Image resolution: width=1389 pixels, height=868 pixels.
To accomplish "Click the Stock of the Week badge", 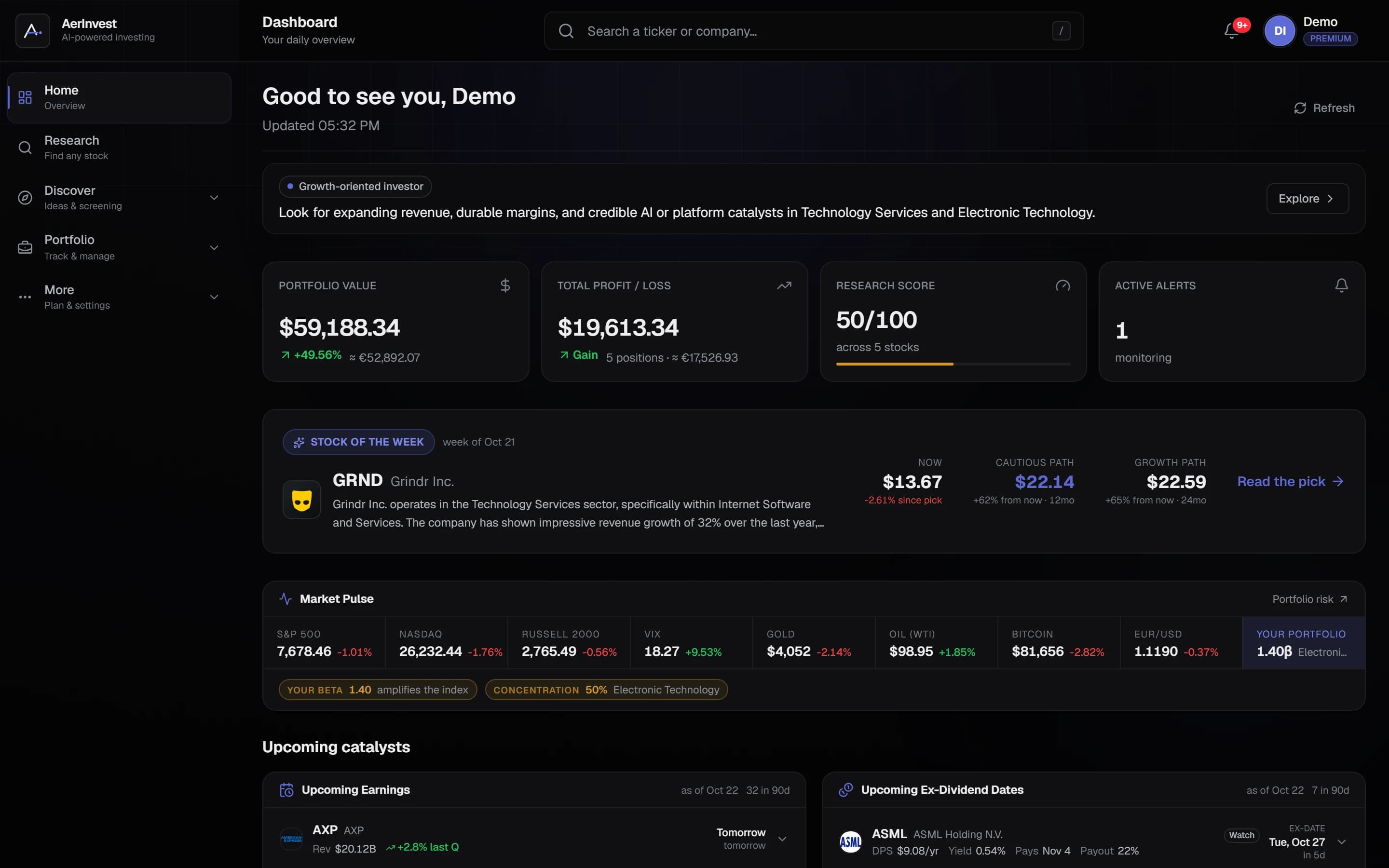I will (x=358, y=442).
